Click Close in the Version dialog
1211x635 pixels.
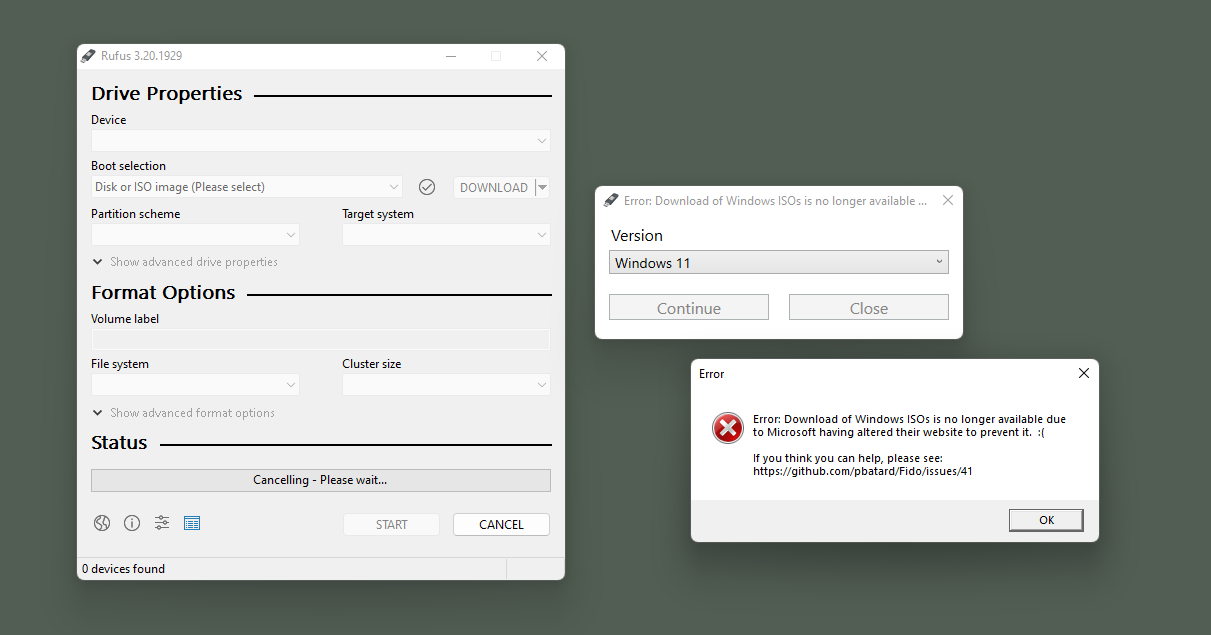click(x=869, y=308)
